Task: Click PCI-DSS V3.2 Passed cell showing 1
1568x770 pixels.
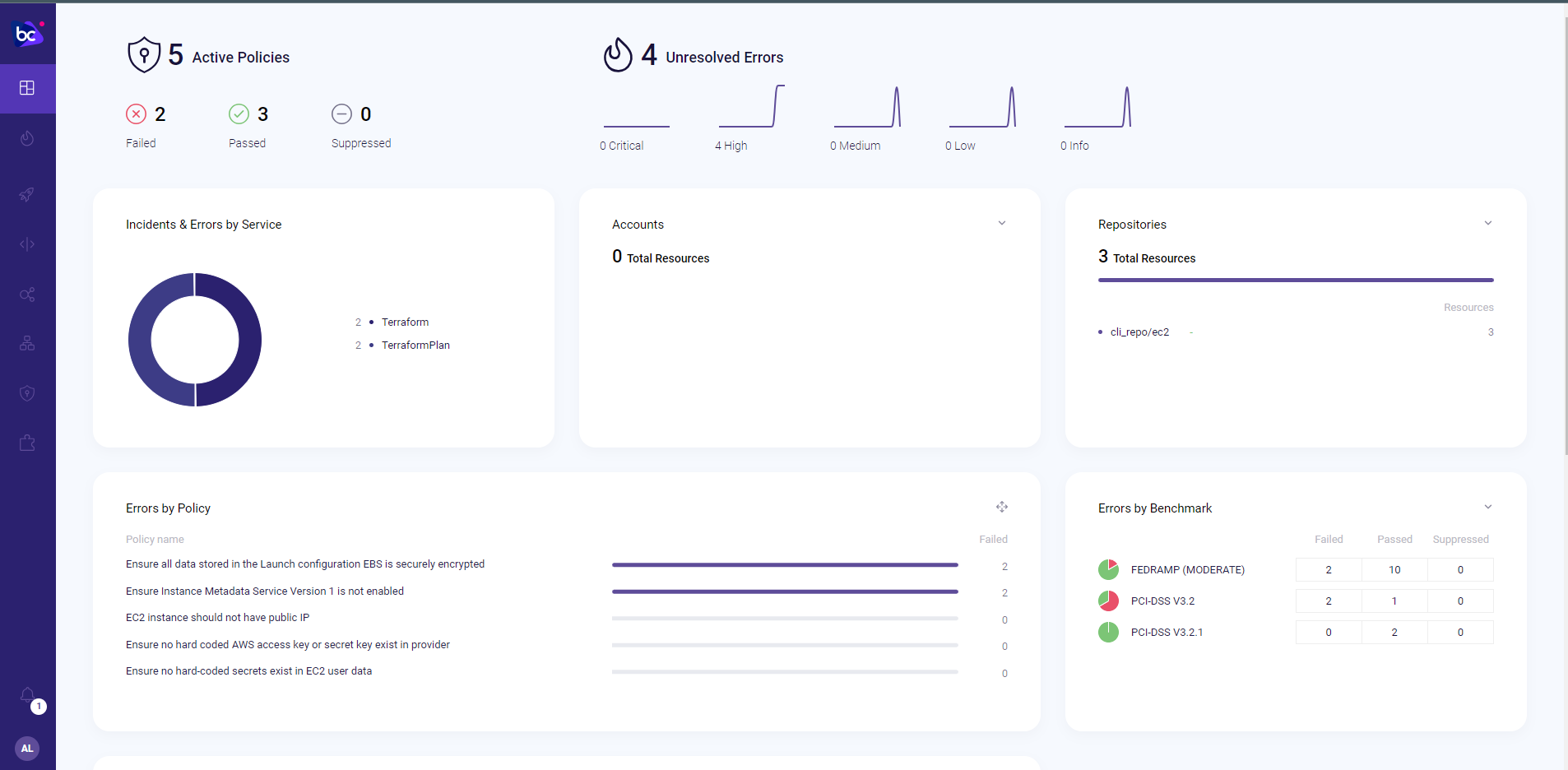Action: (x=1394, y=601)
